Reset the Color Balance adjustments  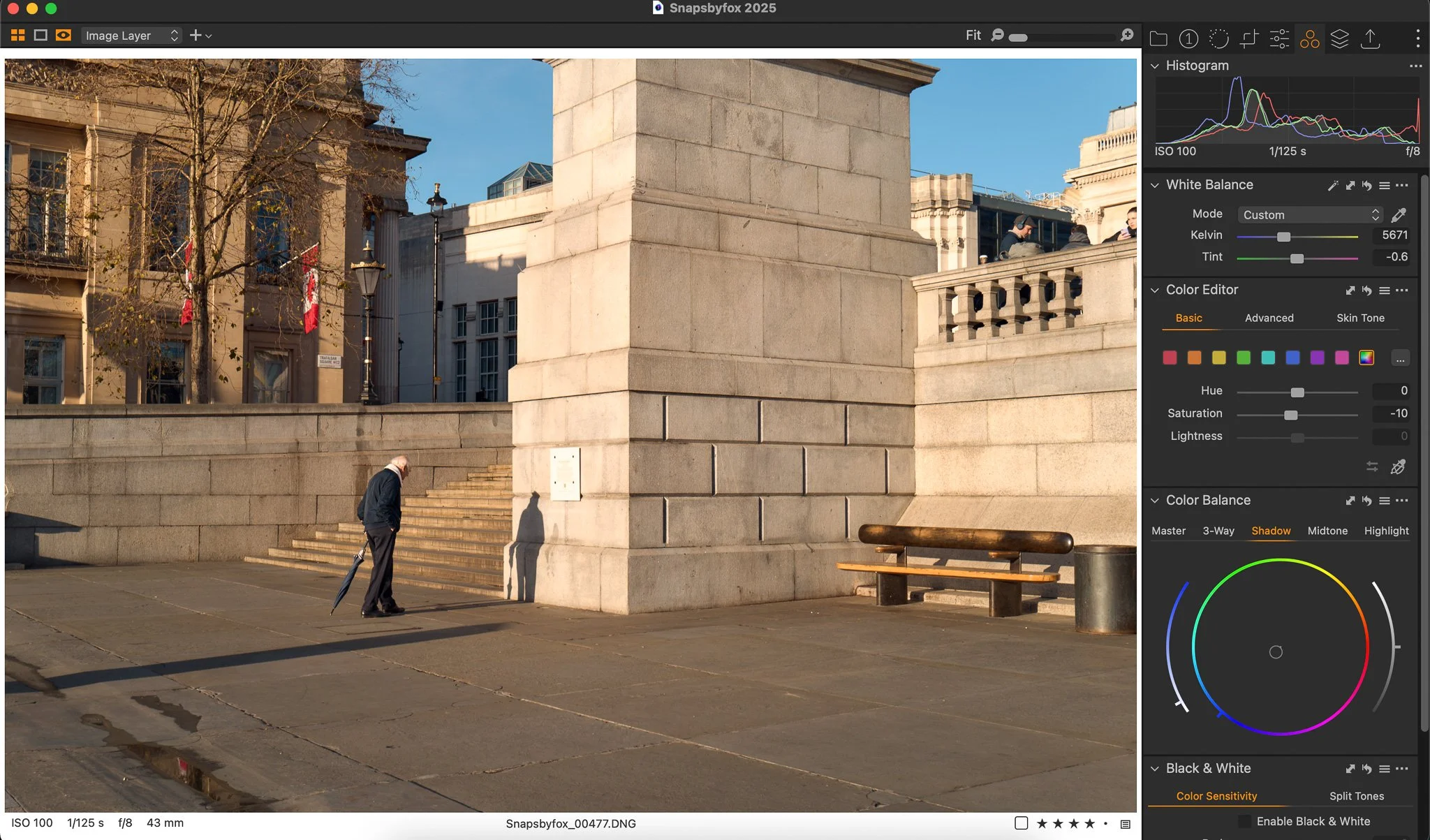(1366, 501)
